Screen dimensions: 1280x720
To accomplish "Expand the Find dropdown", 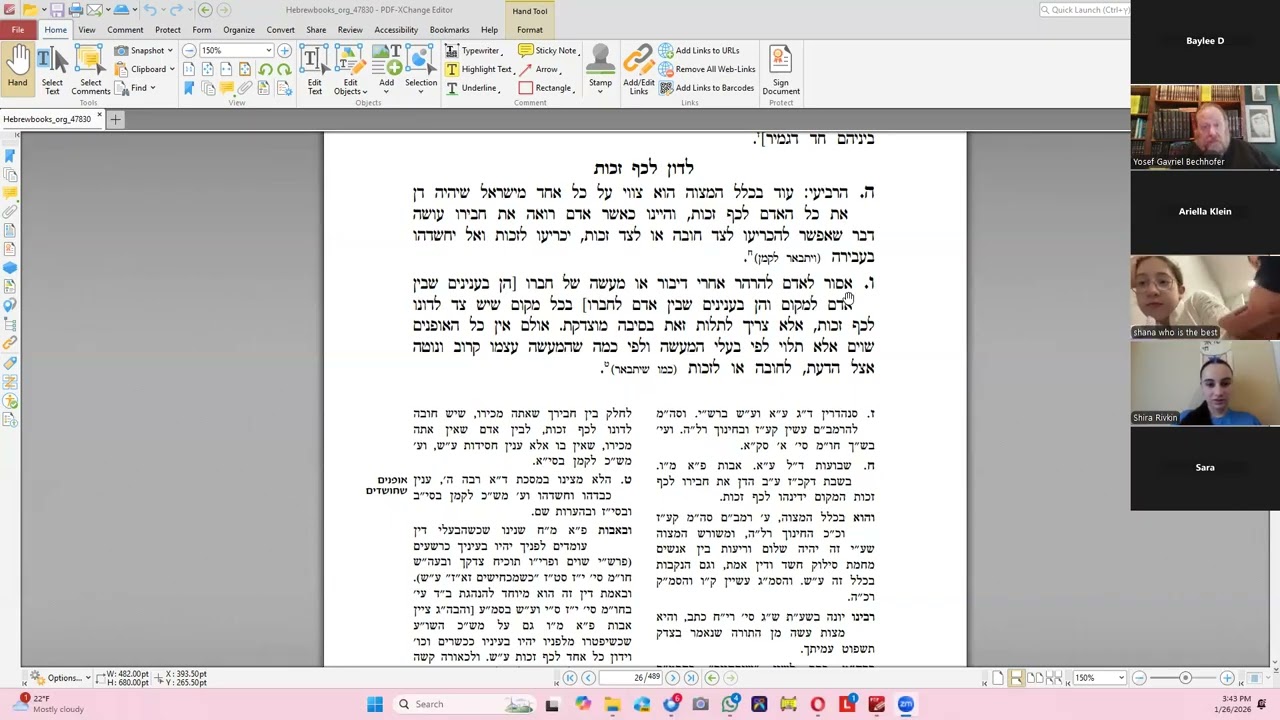I will [152, 89].
